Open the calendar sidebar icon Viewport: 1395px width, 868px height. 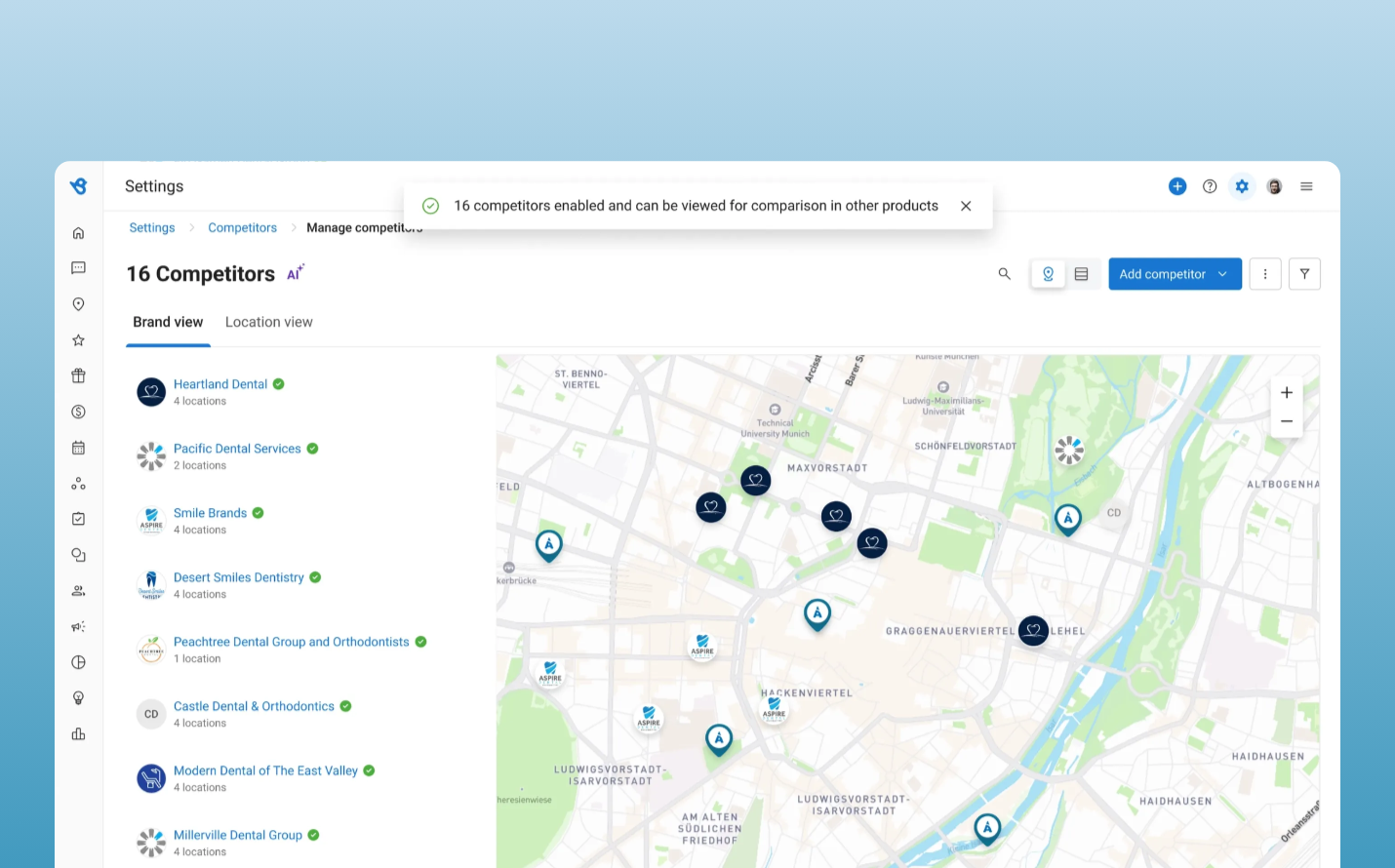pos(78,448)
